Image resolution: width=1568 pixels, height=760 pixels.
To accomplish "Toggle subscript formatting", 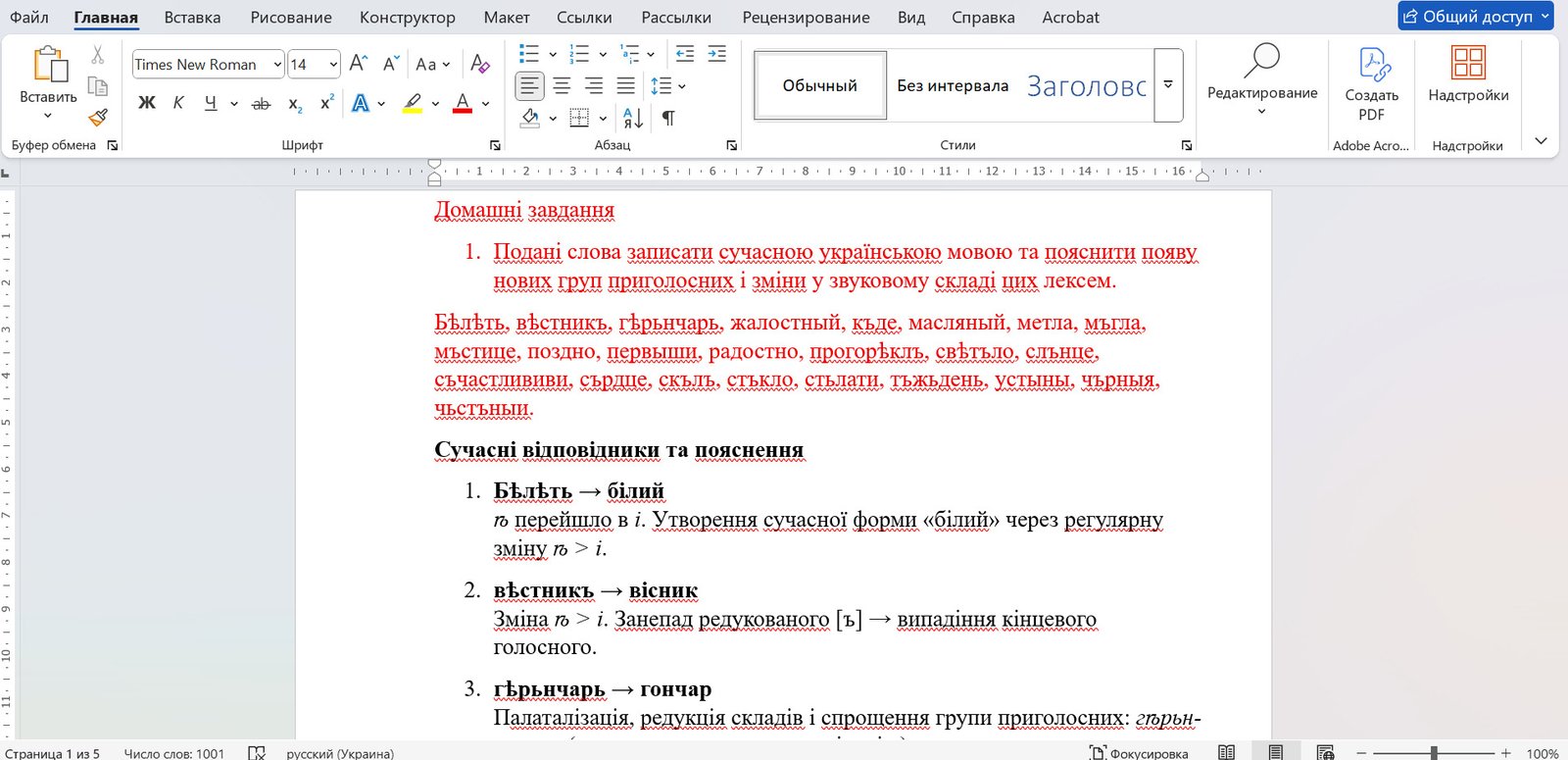I will click(295, 103).
